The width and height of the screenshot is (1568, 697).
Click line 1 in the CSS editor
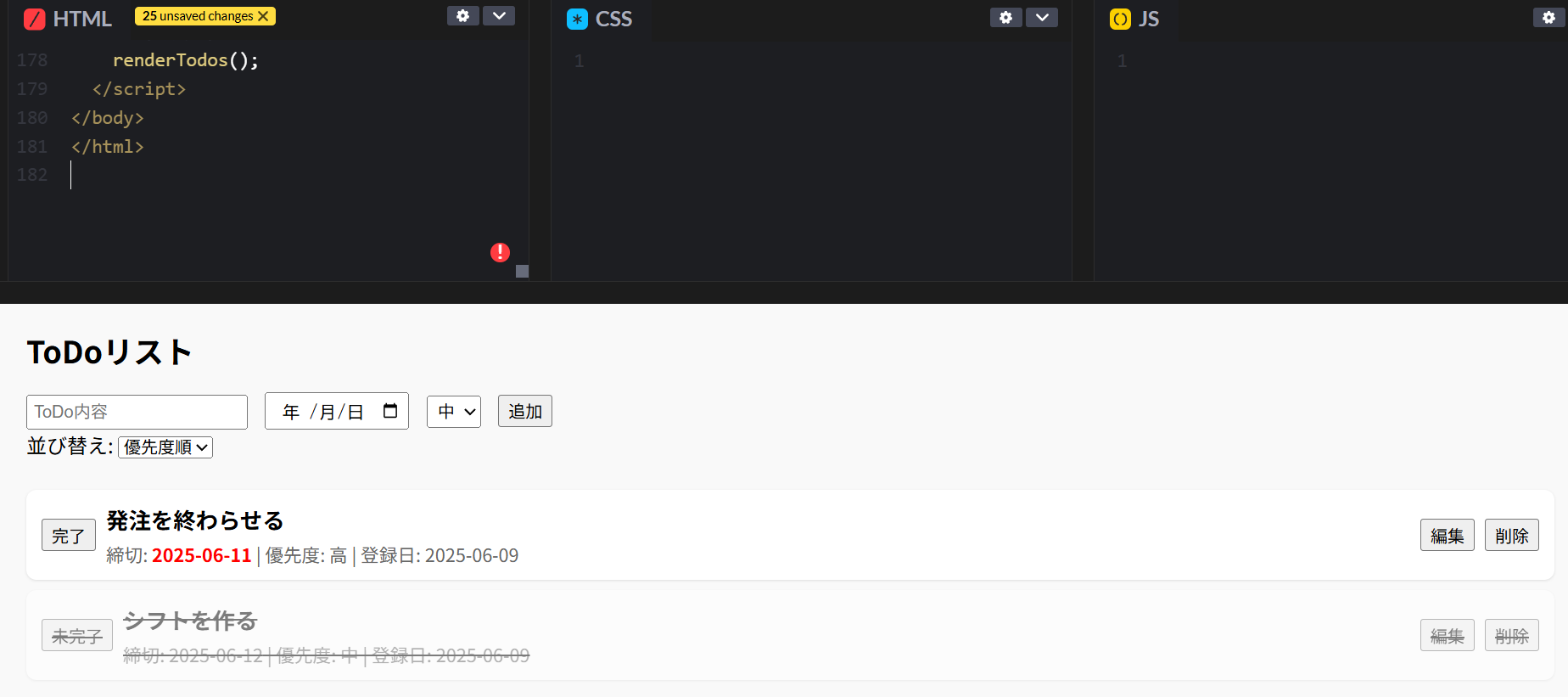pyautogui.click(x=579, y=61)
